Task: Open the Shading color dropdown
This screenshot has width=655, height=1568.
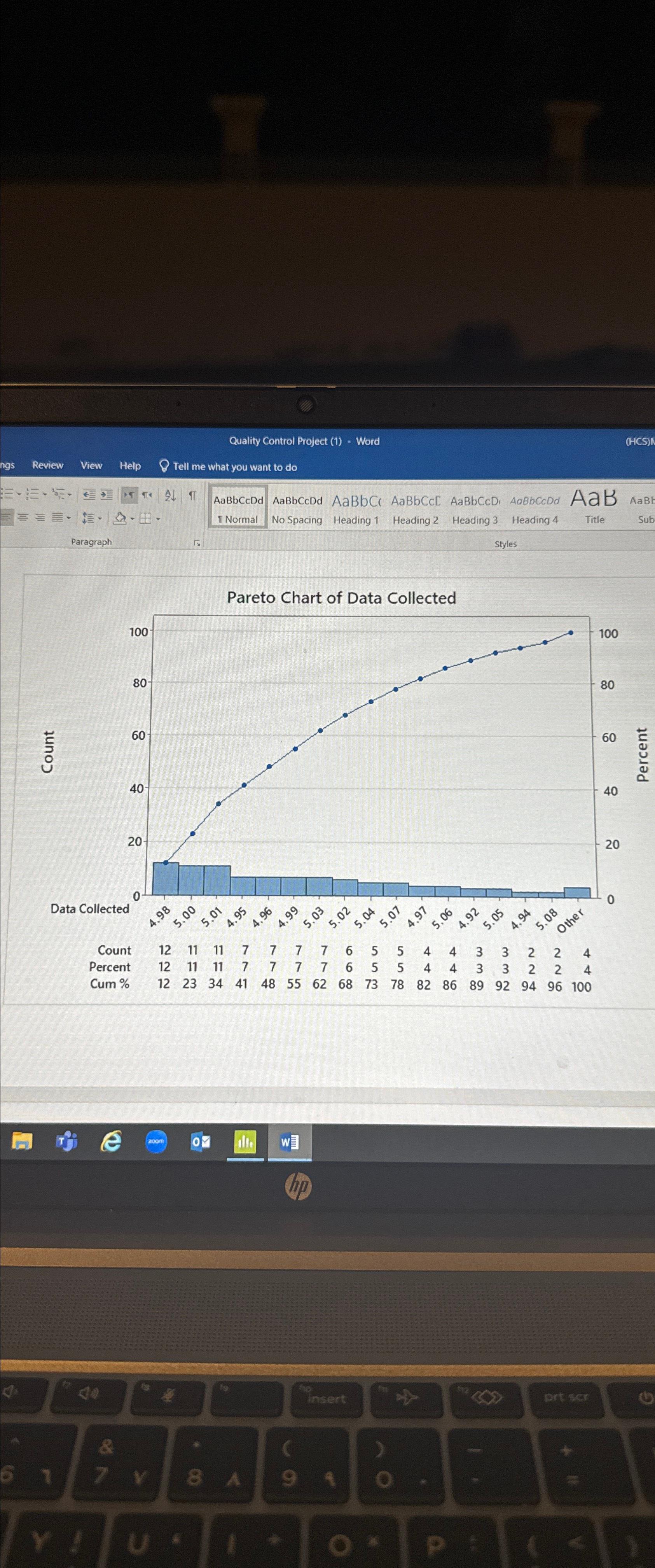Action: point(132,520)
